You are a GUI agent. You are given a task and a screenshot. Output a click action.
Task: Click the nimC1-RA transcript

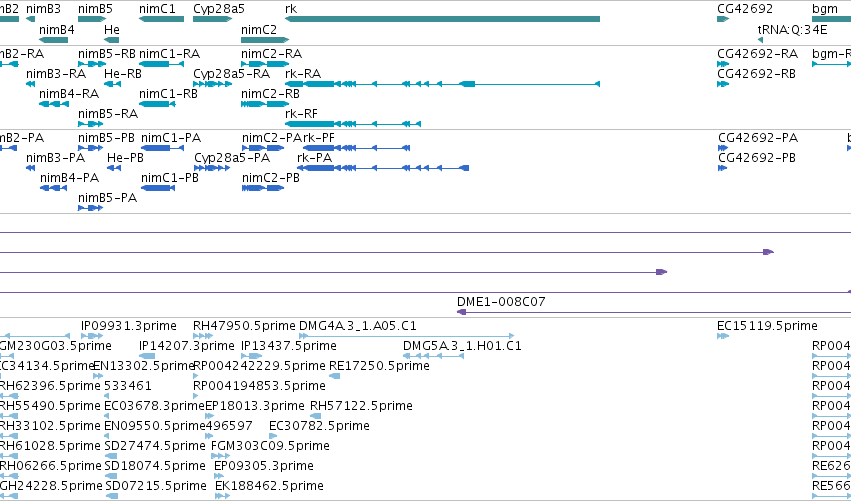(x=161, y=64)
